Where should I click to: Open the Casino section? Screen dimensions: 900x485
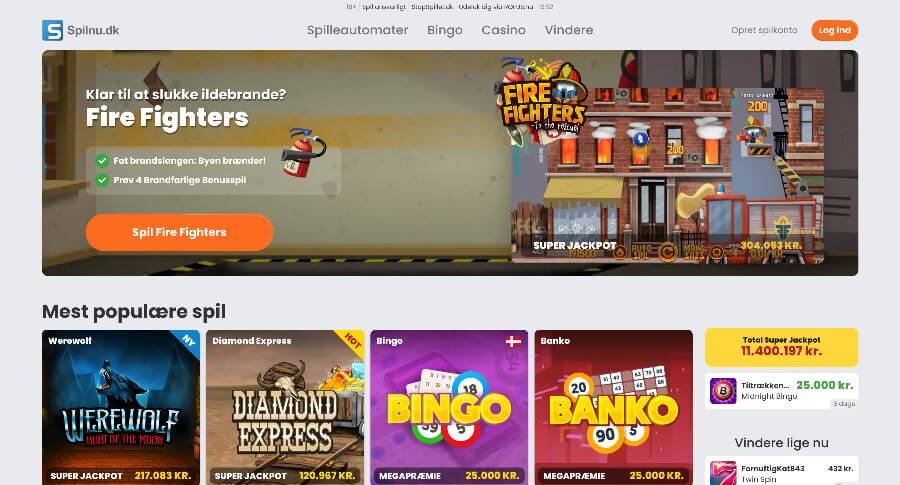pos(503,30)
